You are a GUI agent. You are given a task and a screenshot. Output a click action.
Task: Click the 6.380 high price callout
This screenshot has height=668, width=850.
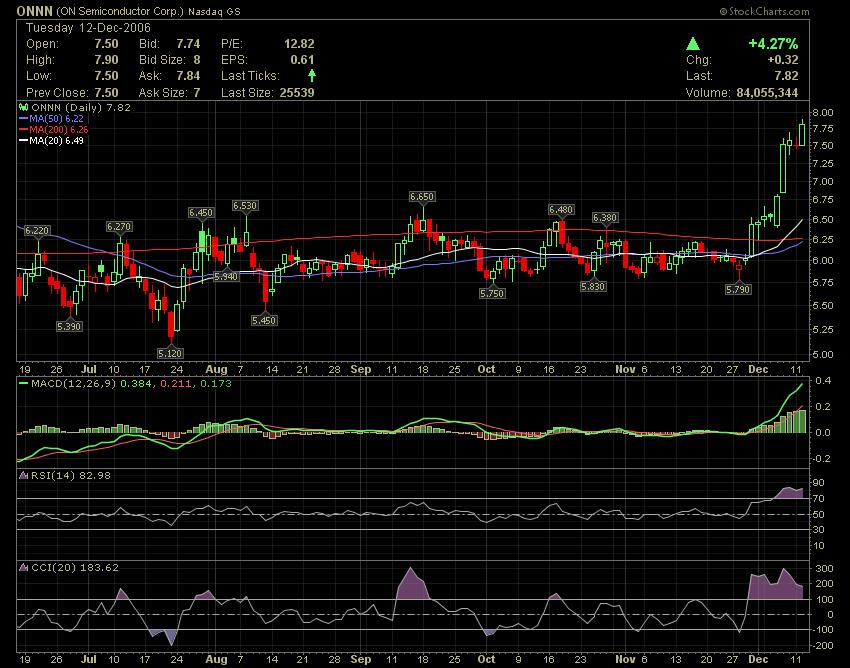click(604, 217)
